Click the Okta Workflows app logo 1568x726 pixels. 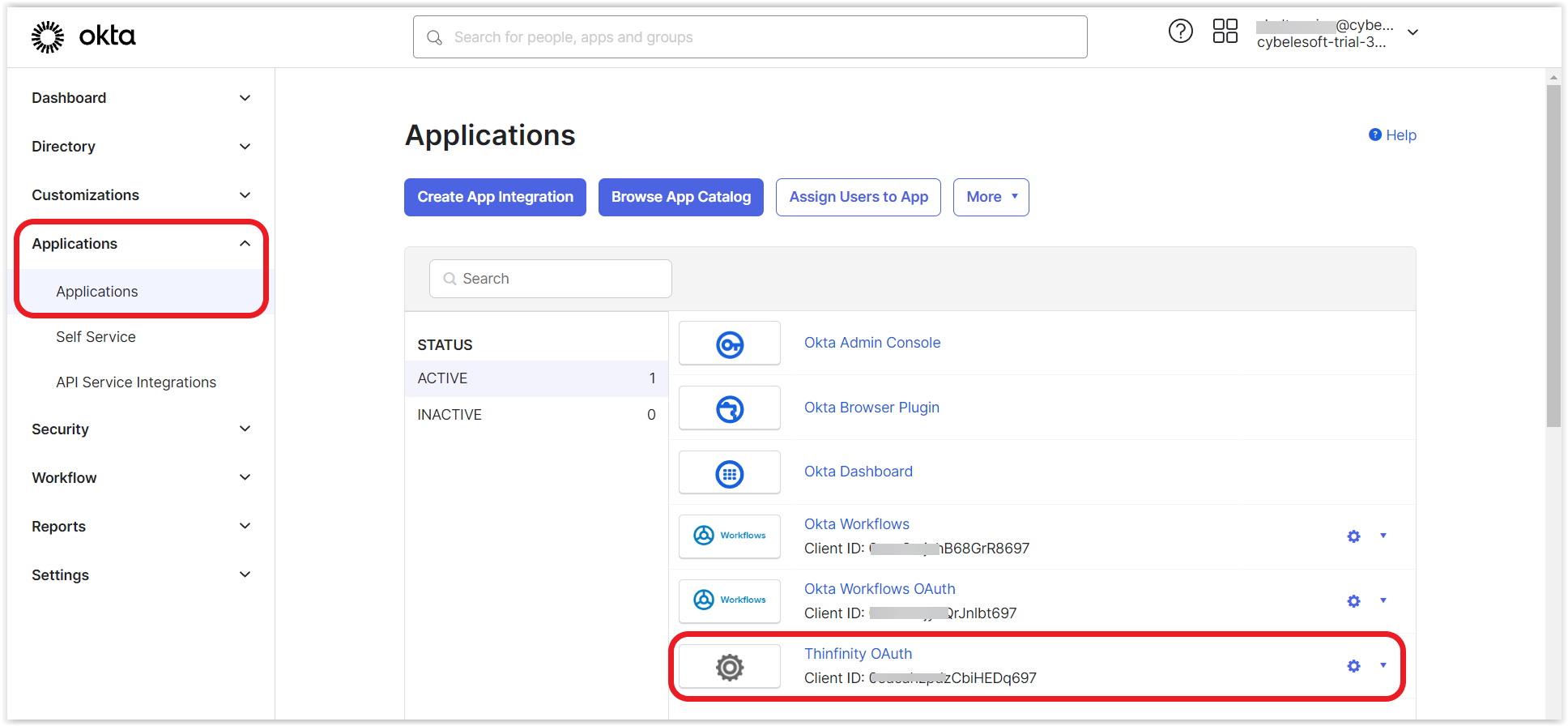pyautogui.click(x=730, y=536)
